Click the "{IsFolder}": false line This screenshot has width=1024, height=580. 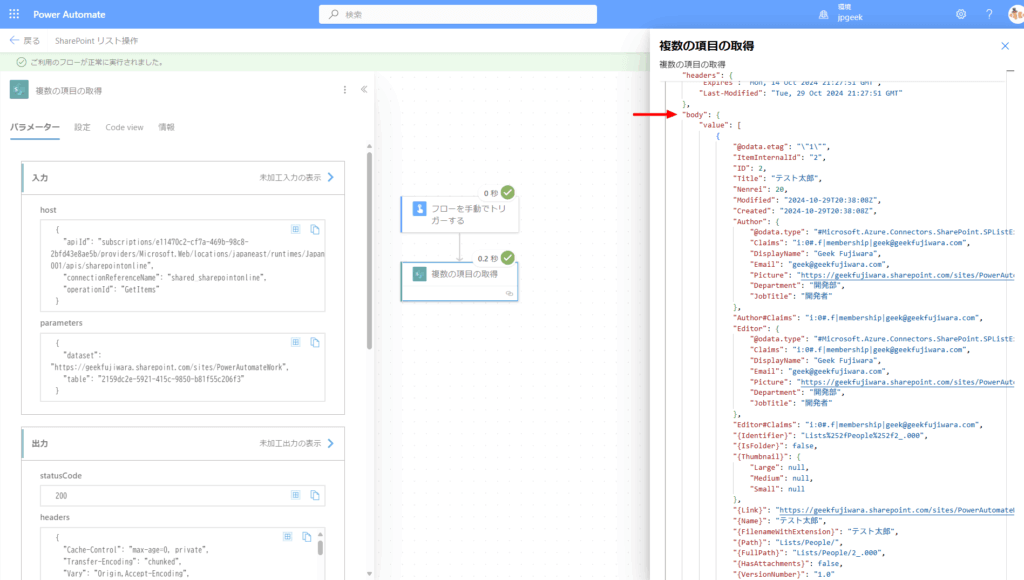(x=775, y=446)
